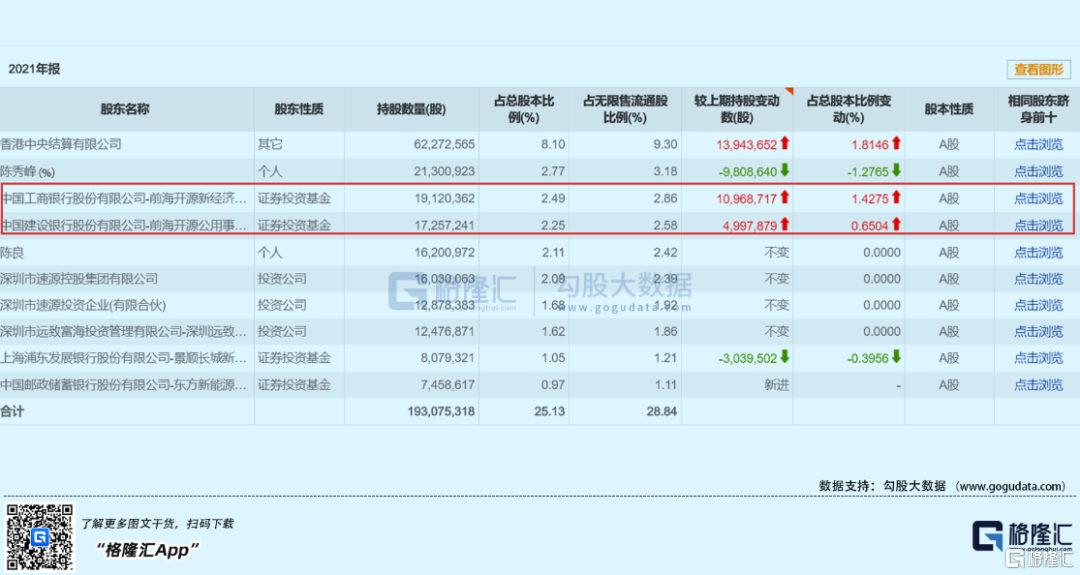The height and width of the screenshot is (575, 1080).
Task: Click the 股东性质 column header
Action: pos(299,109)
